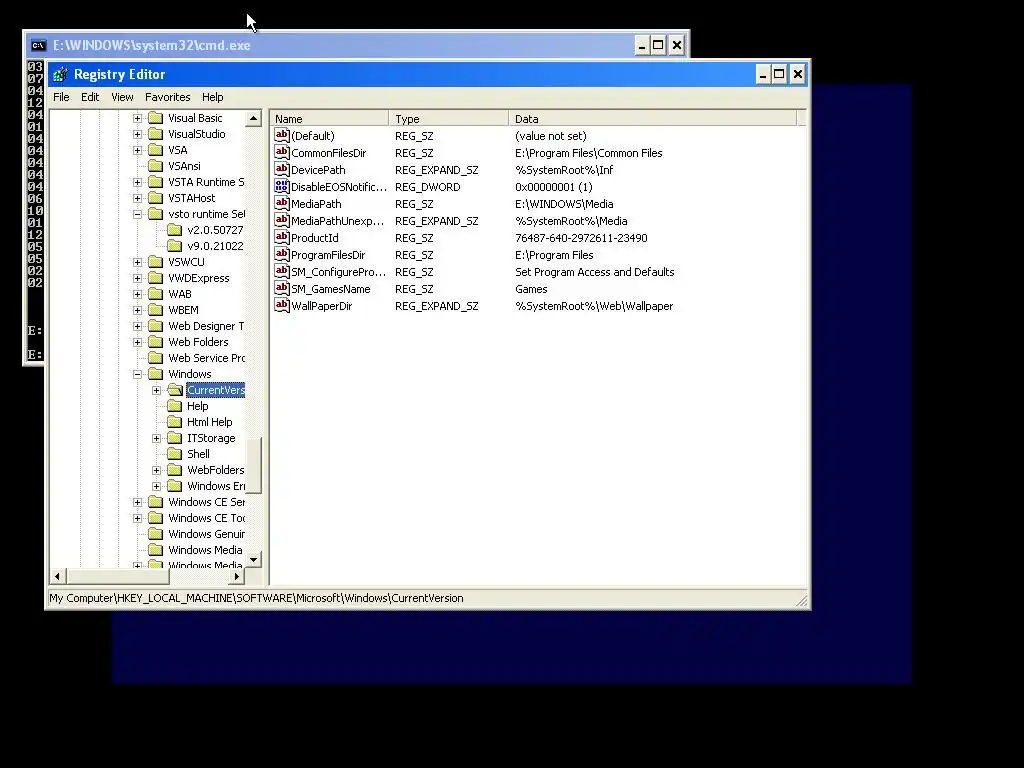This screenshot has width=1024, height=768.
Task: Click the cmd.exe window title icon
Action: coord(39,45)
